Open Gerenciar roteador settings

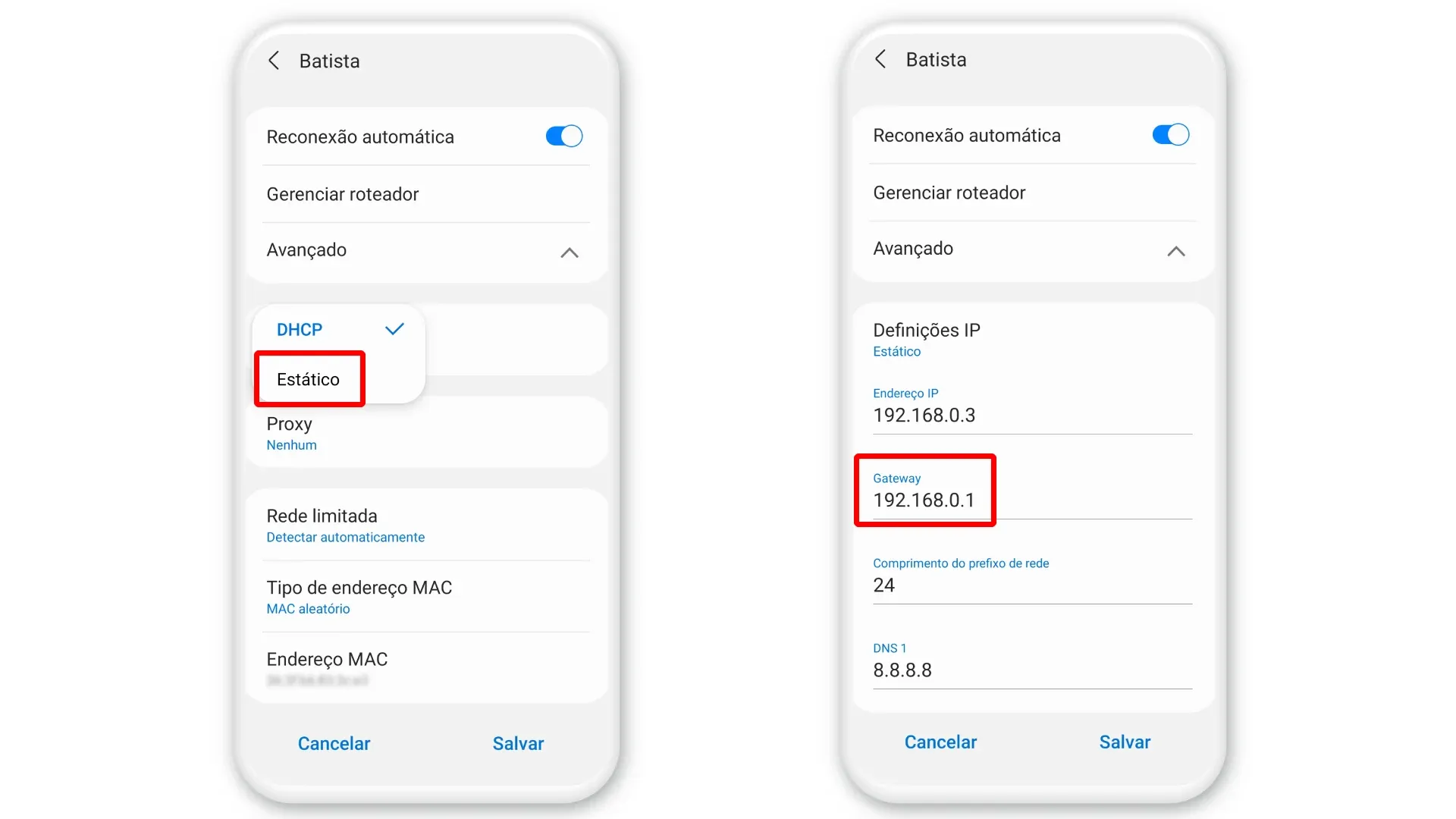point(342,194)
